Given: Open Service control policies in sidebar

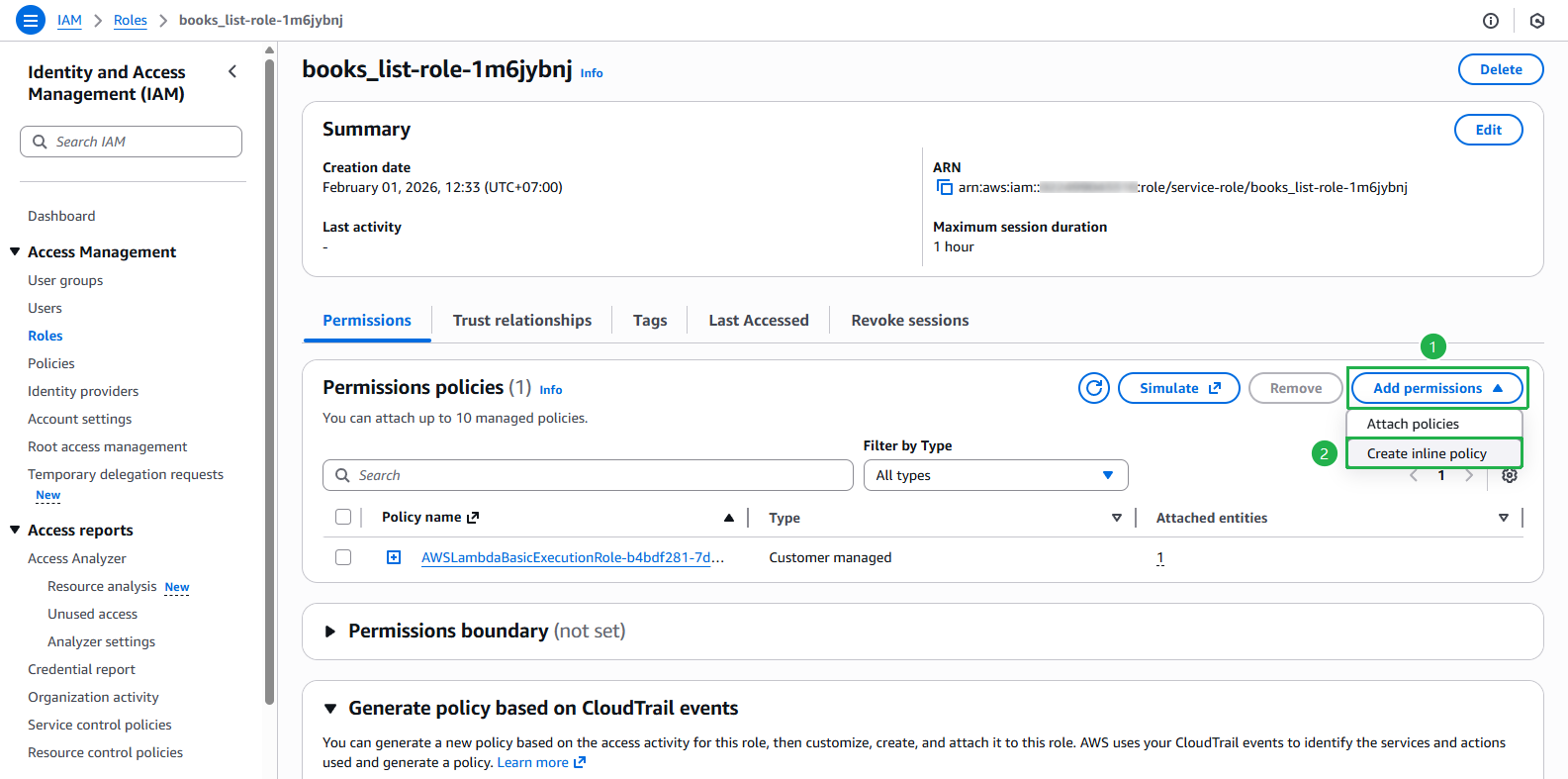Looking at the screenshot, I should [100, 725].
